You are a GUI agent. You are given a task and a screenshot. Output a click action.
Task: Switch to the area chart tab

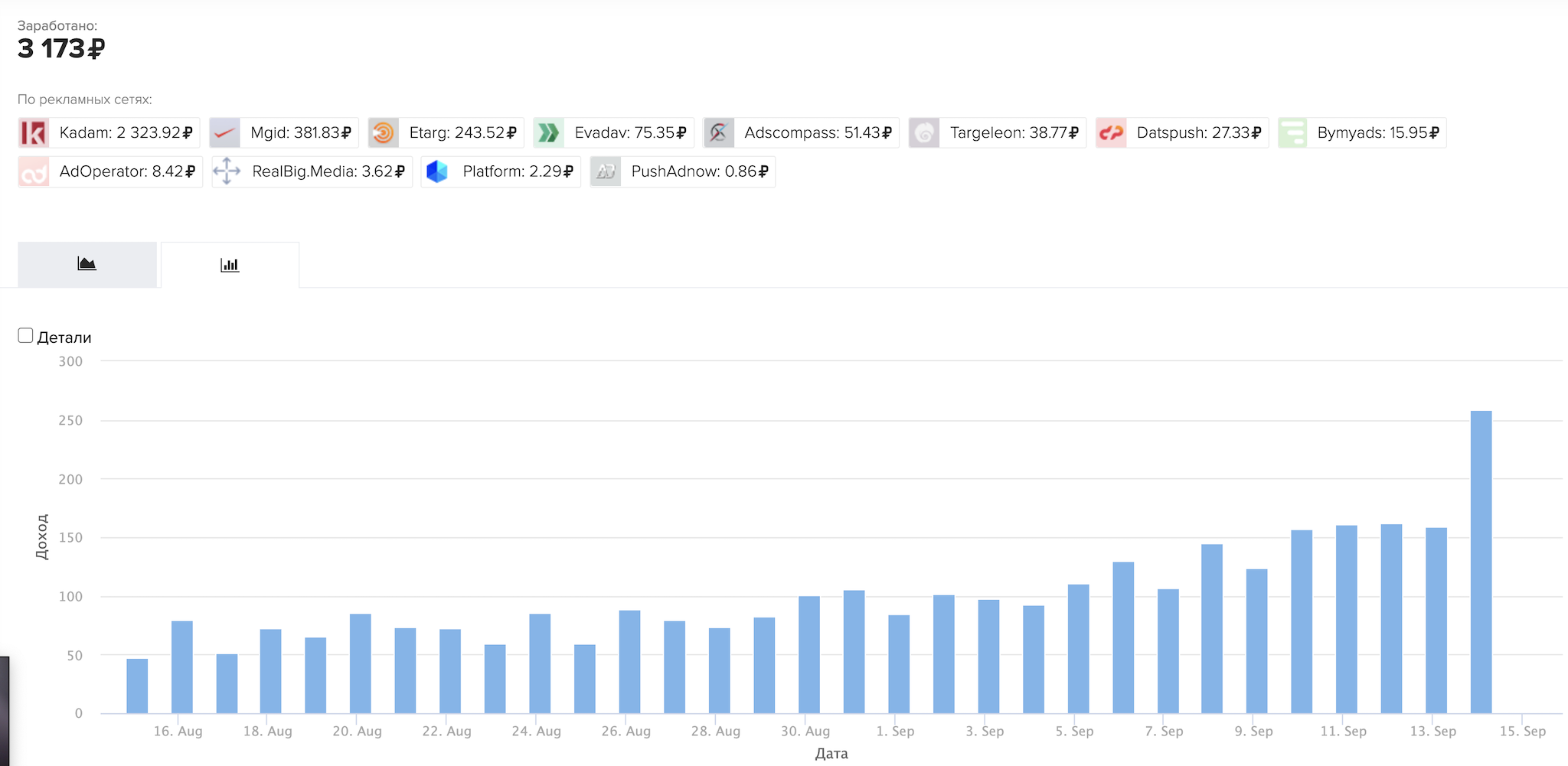click(87, 265)
